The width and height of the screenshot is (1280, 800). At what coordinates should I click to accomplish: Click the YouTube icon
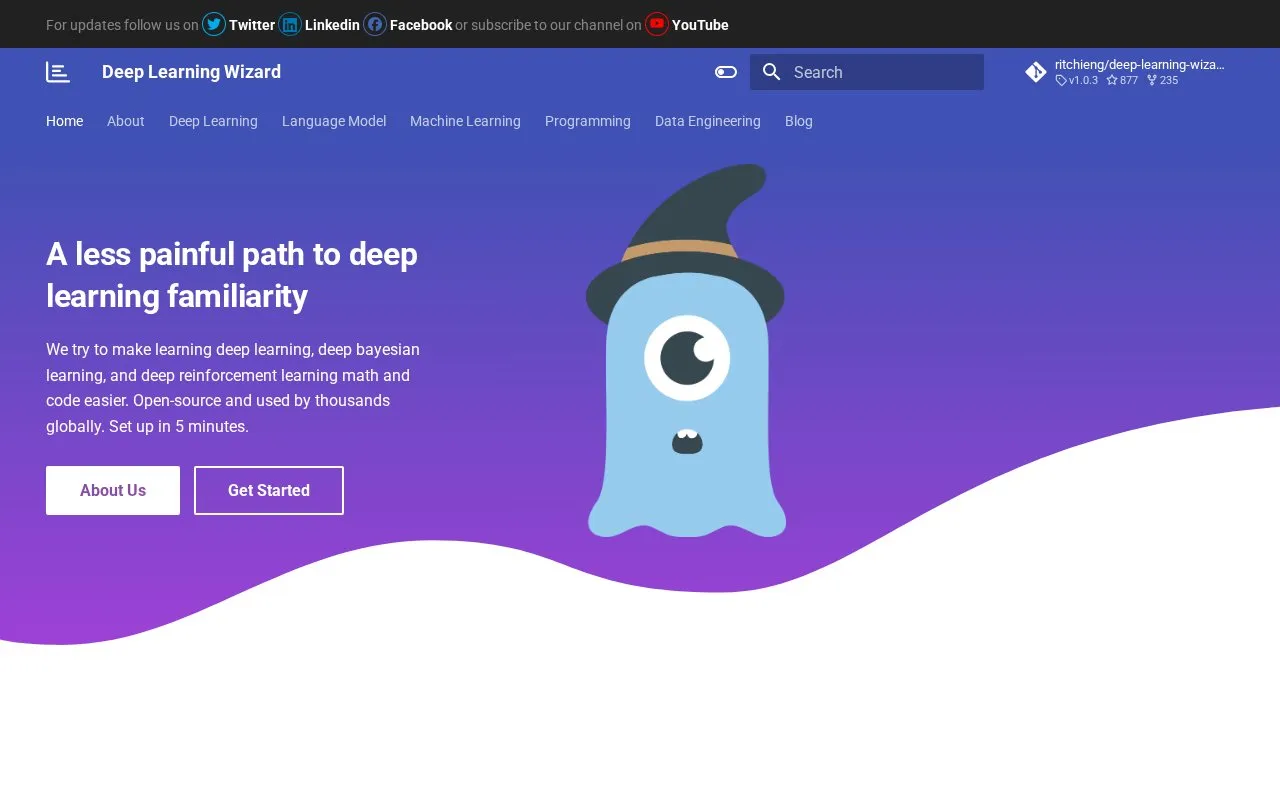[657, 24]
